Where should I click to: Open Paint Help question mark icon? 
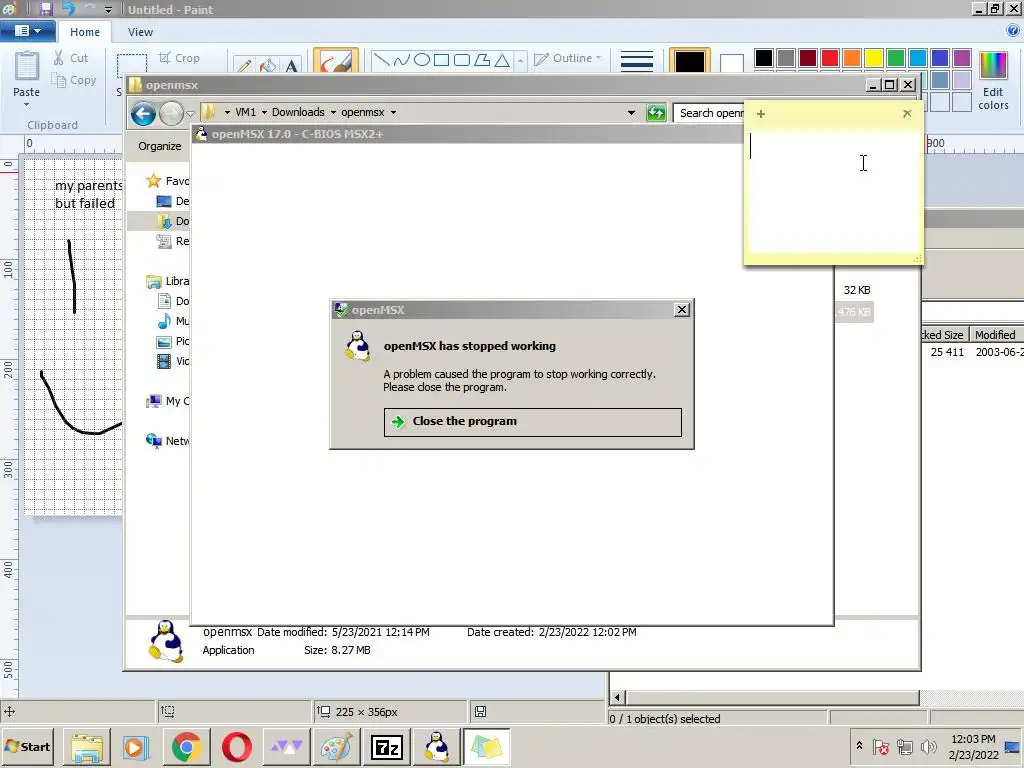[1013, 31]
